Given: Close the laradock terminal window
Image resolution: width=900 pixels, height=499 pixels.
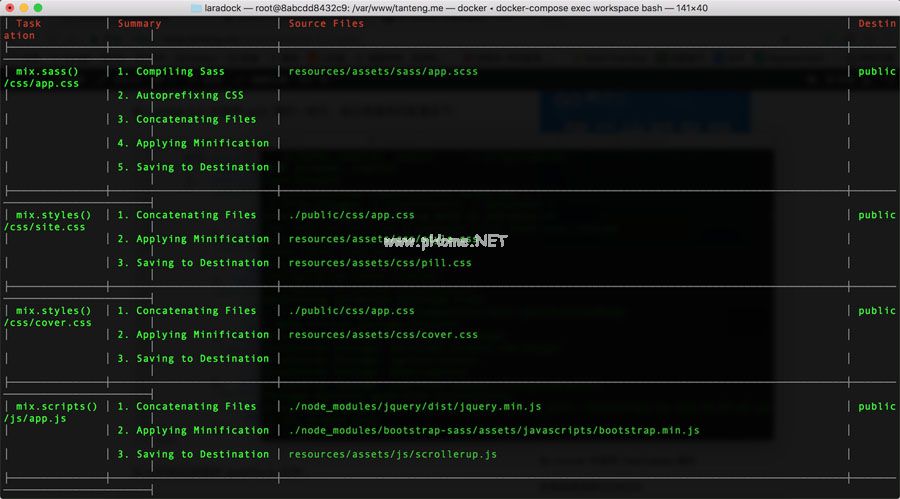Looking at the screenshot, I should coord(9,8).
